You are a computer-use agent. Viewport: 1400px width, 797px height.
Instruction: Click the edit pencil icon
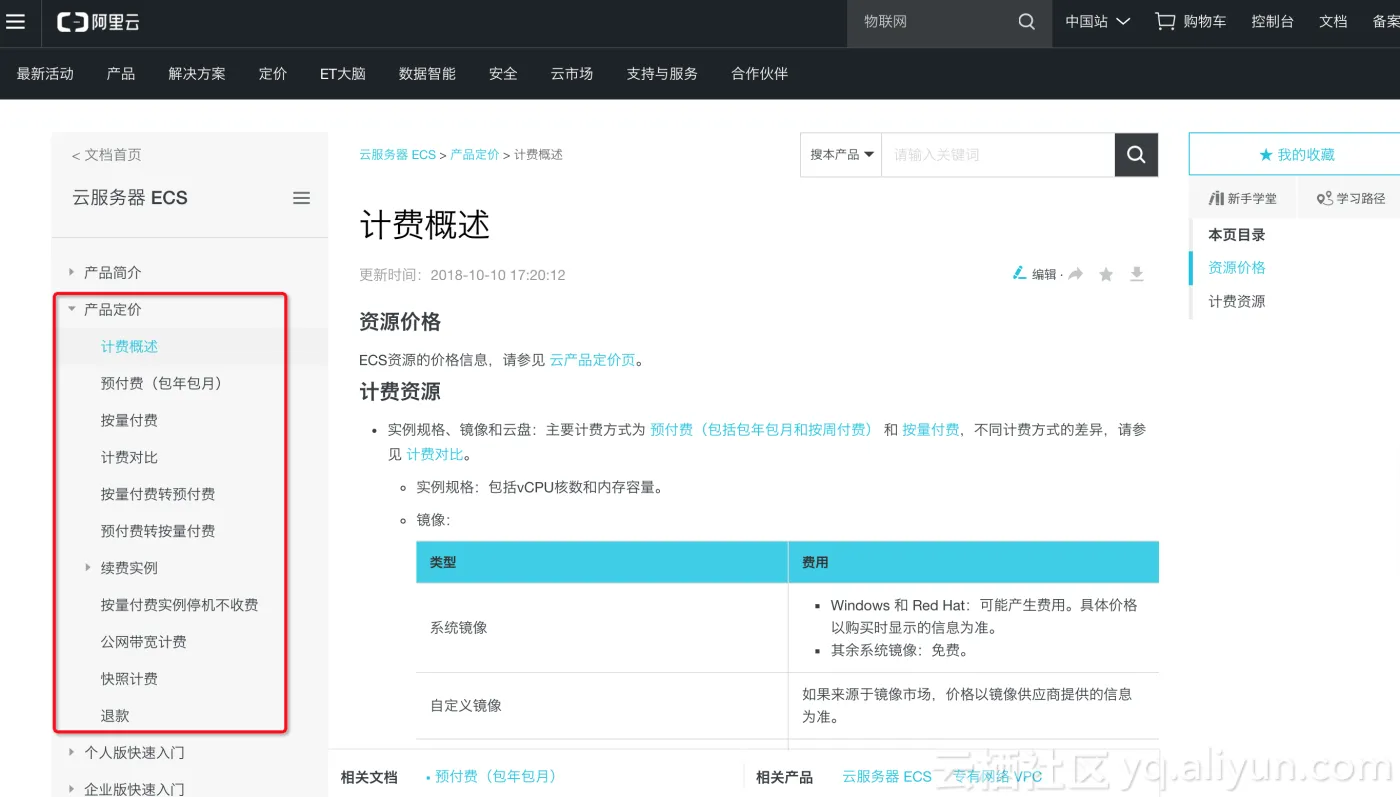[x=1019, y=273]
